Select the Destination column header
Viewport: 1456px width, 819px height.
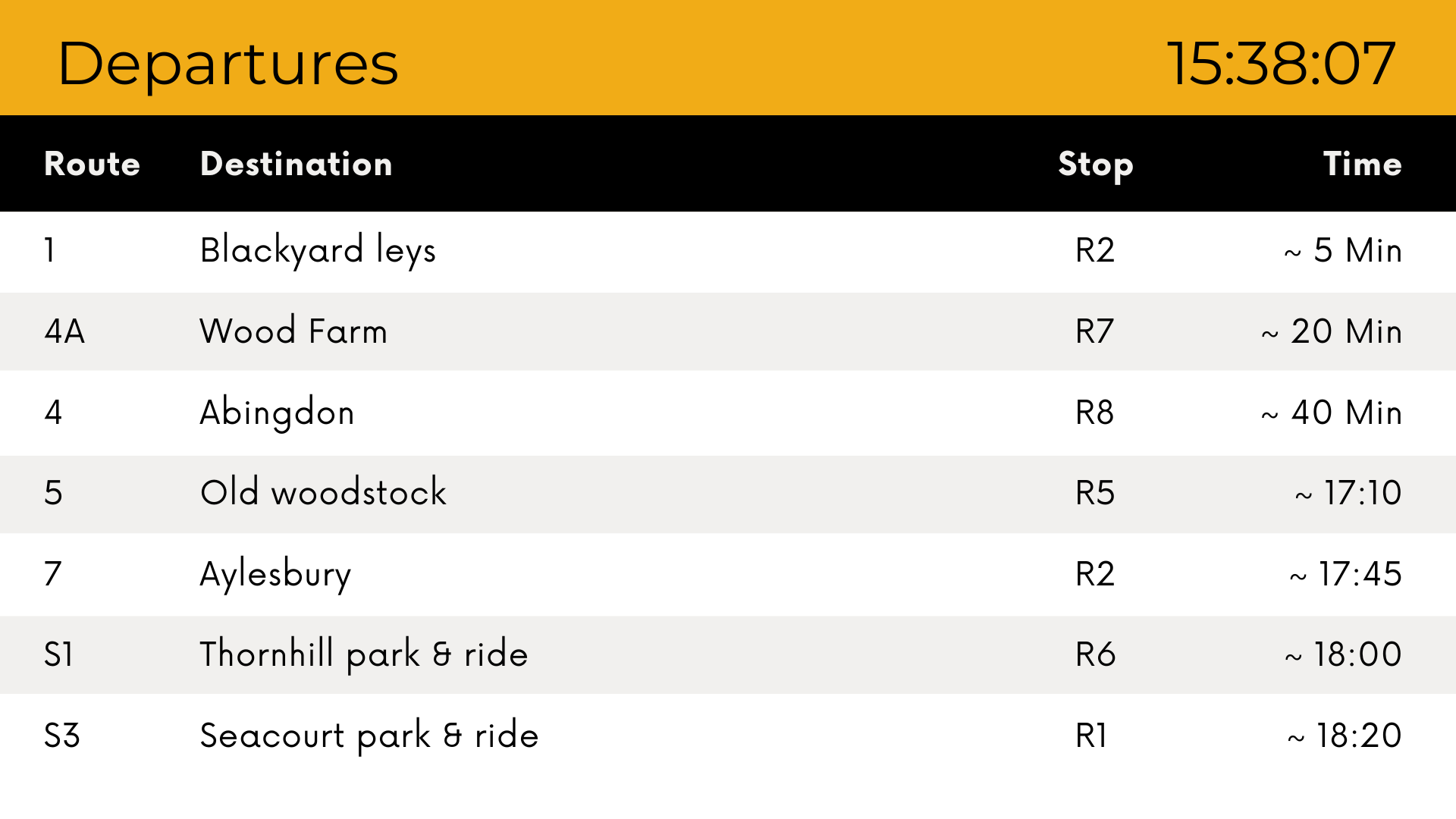coord(297,164)
